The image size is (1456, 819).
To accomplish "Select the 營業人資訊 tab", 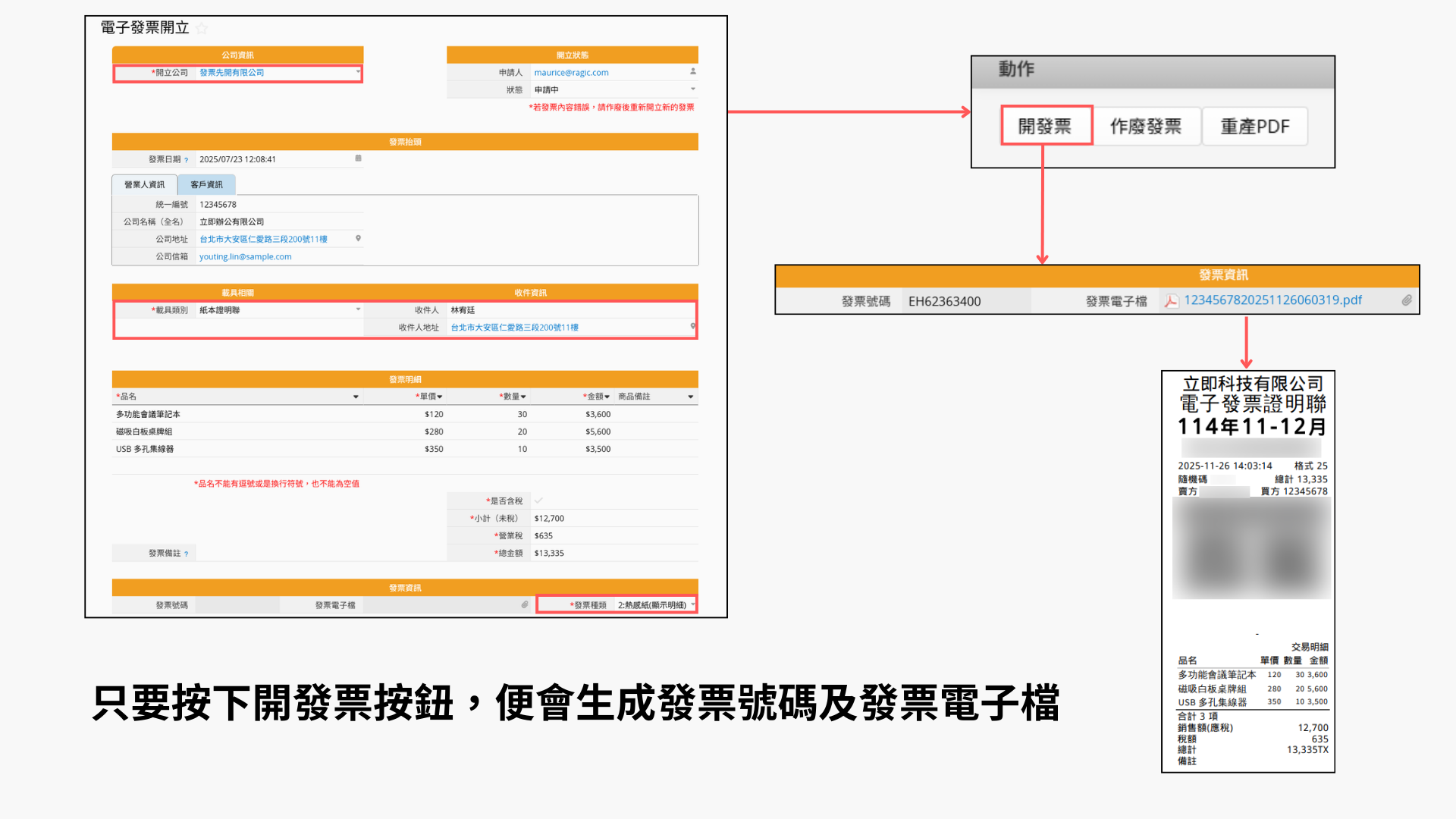I will (144, 184).
